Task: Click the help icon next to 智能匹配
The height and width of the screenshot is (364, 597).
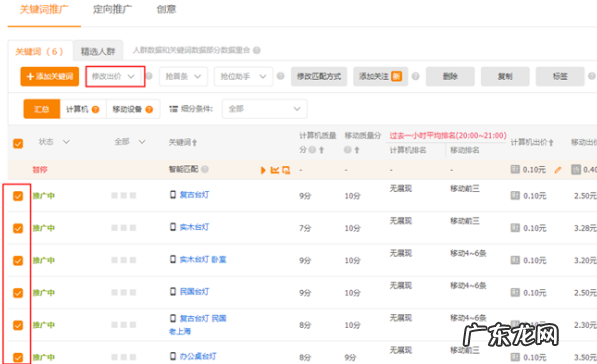Action: (205, 169)
